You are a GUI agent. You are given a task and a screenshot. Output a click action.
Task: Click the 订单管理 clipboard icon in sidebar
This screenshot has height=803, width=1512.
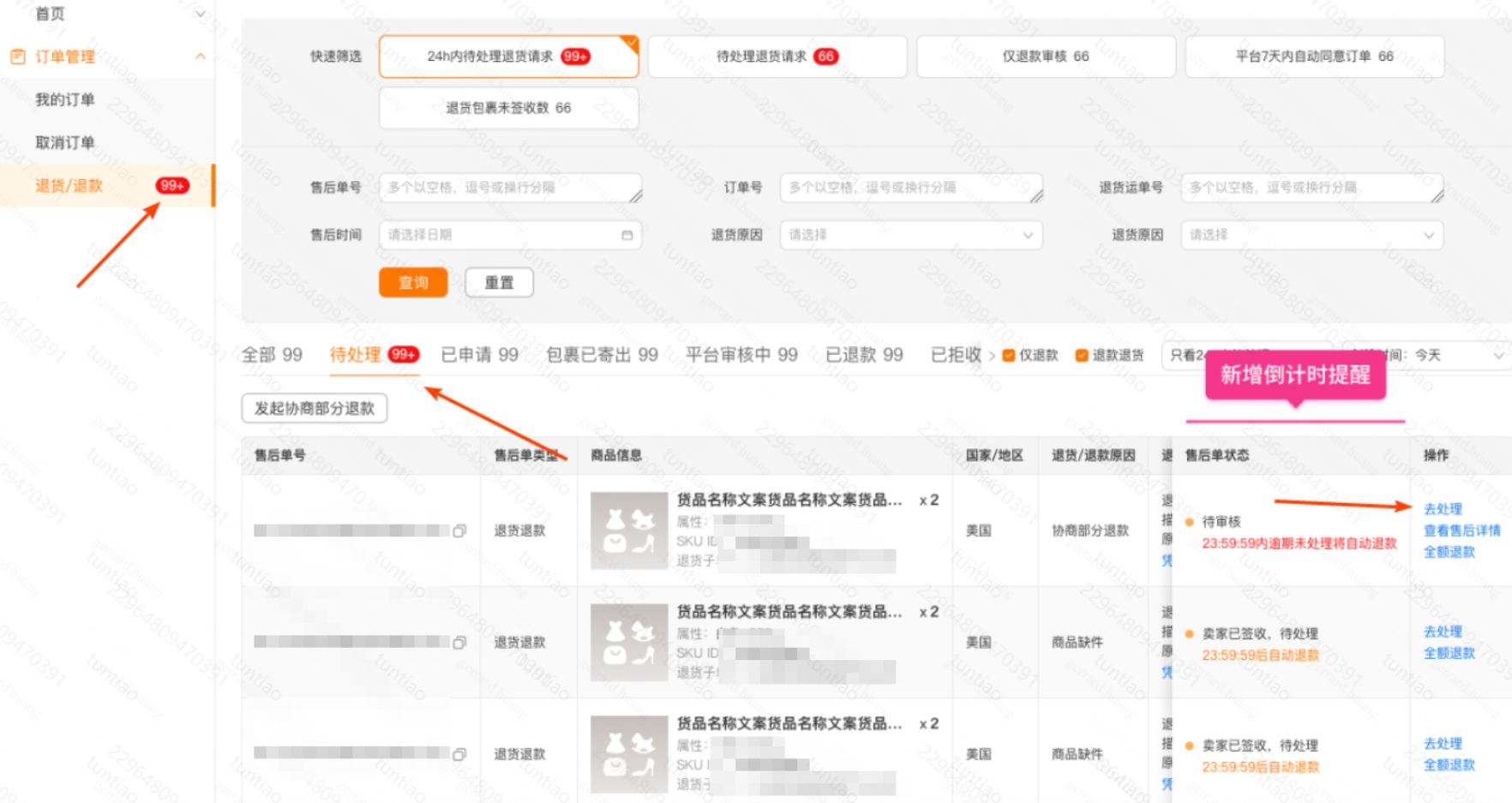(x=18, y=56)
